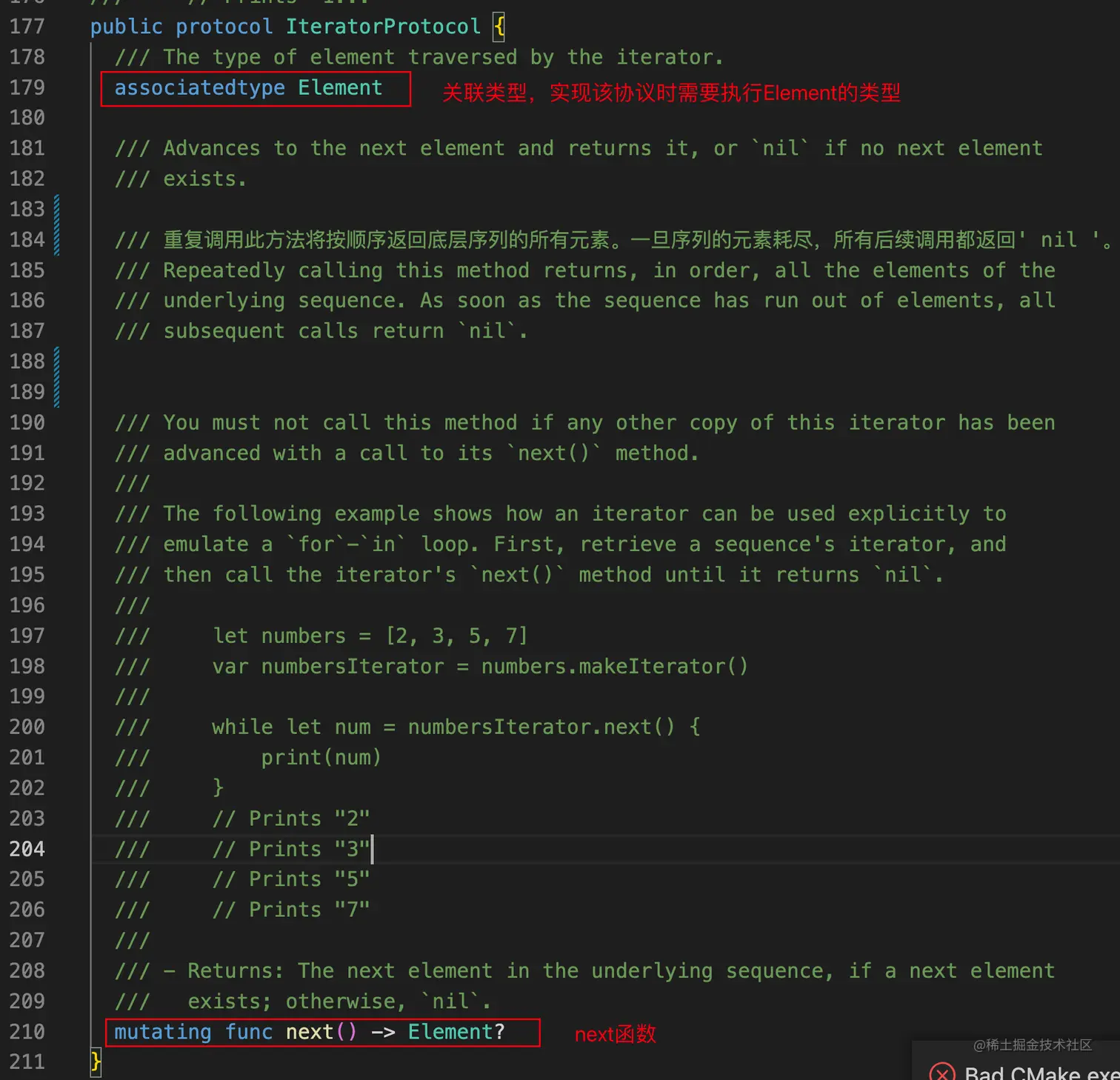Click "numbersIterator.next()" on line 200
Viewport: 1120px width, 1080px height.
pos(541,727)
